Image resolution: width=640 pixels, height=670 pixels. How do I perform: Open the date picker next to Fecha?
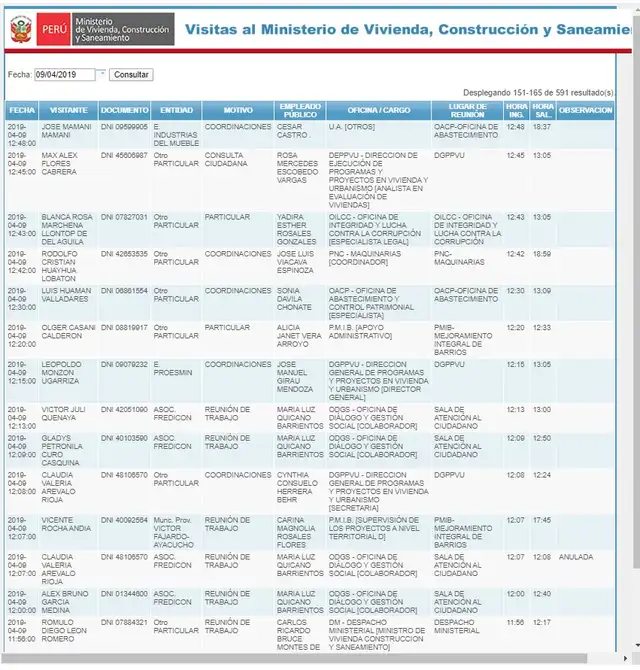[102, 74]
